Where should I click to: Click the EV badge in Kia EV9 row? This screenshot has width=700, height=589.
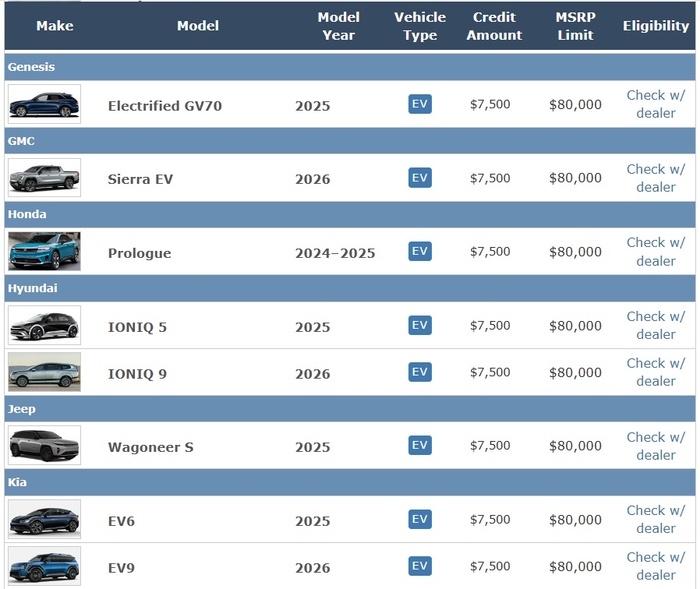(420, 566)
